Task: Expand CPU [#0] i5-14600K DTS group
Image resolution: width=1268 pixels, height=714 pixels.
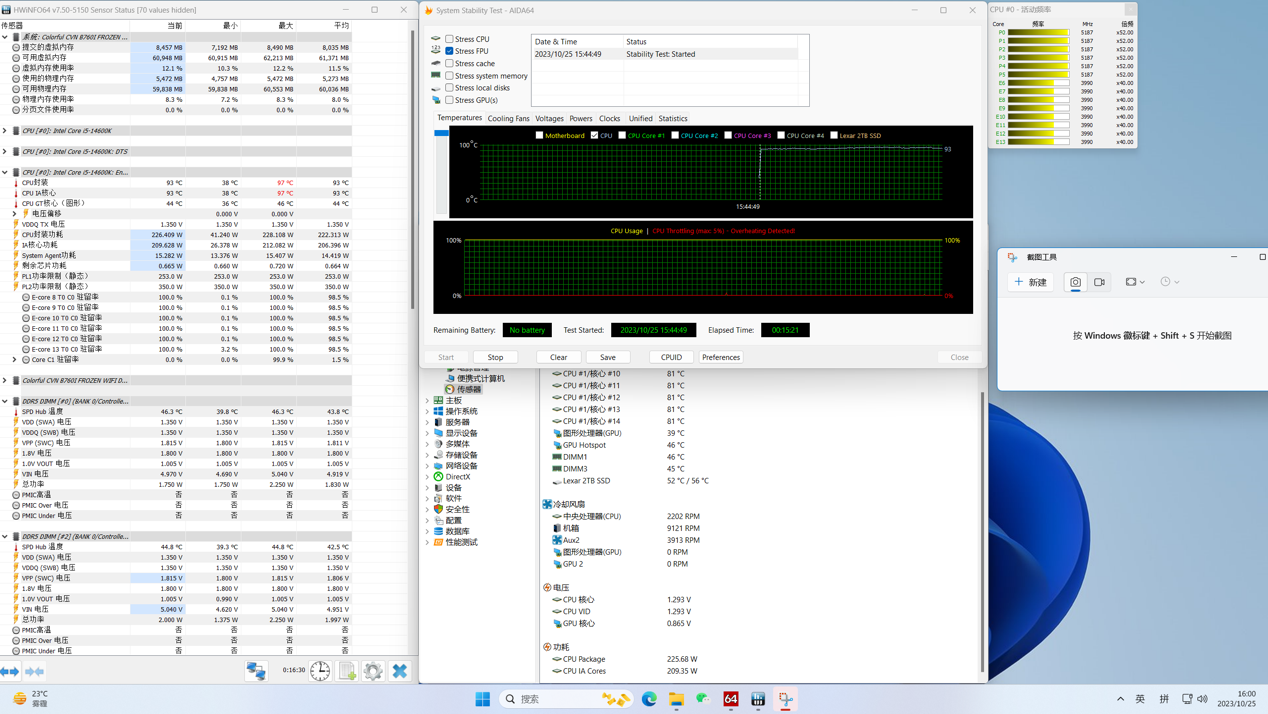Action: (5, 152)
